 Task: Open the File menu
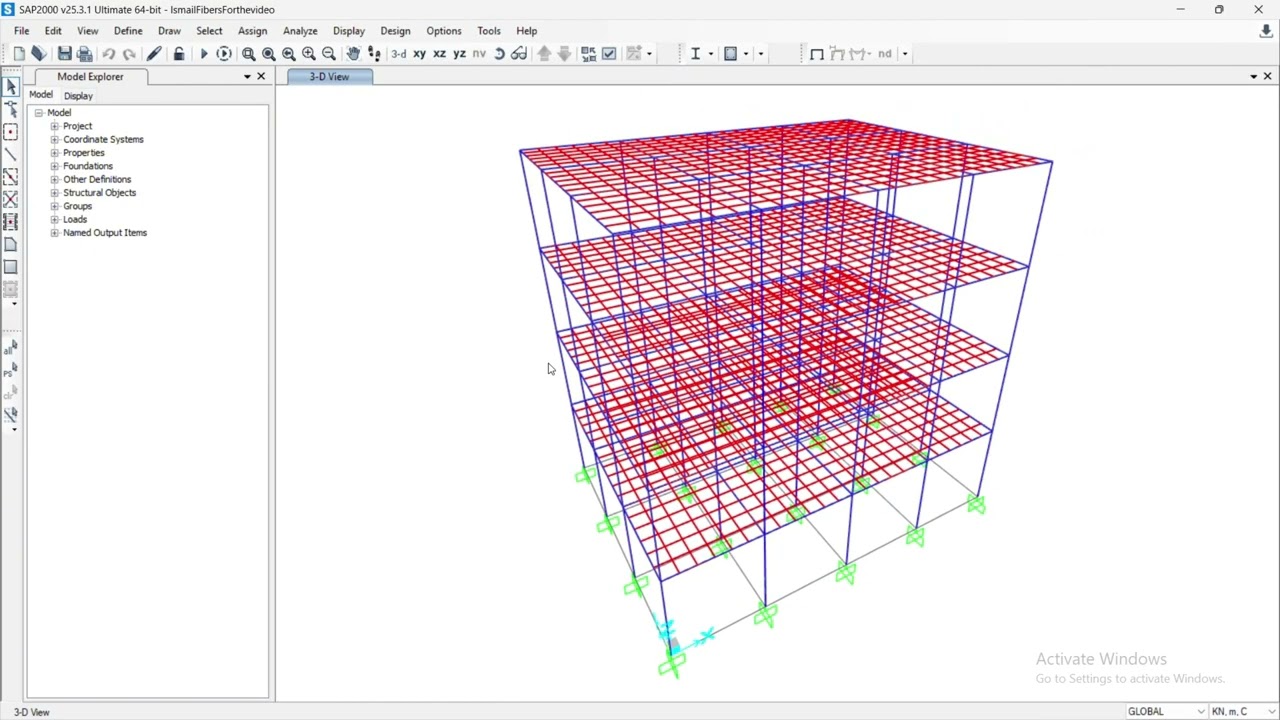[x=21, y=31]
